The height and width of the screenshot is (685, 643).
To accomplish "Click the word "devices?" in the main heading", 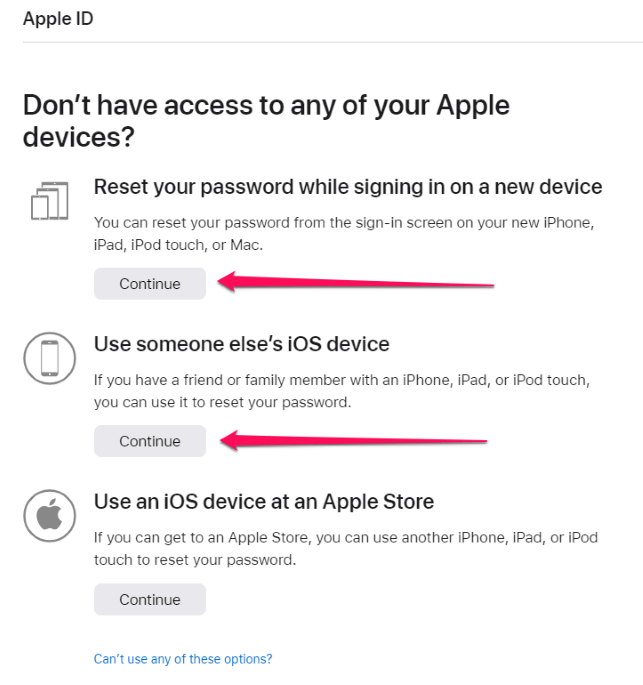I will pyautogui.click(x=79, y=137).
